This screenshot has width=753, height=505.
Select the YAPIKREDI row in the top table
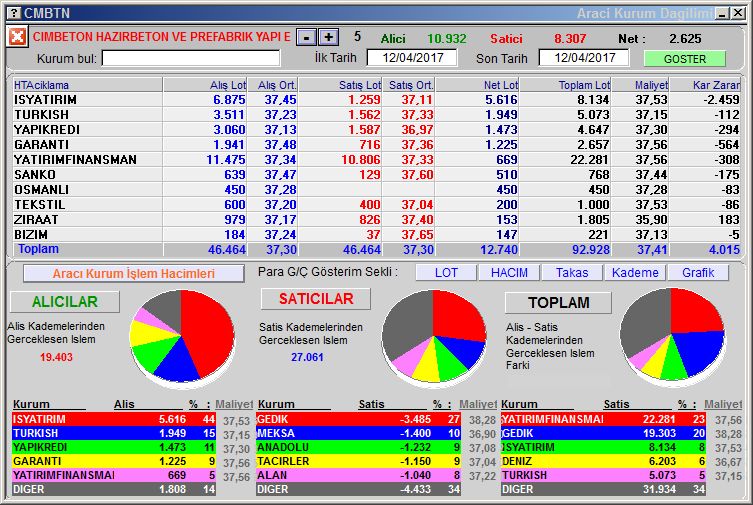pos(376,130)
